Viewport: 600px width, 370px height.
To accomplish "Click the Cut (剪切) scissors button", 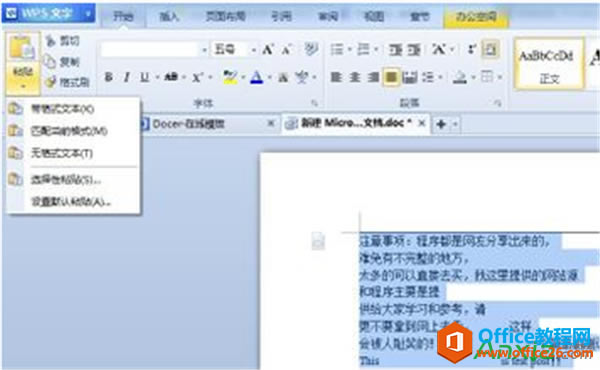I will pyautogui.click(x=63, y=41).
